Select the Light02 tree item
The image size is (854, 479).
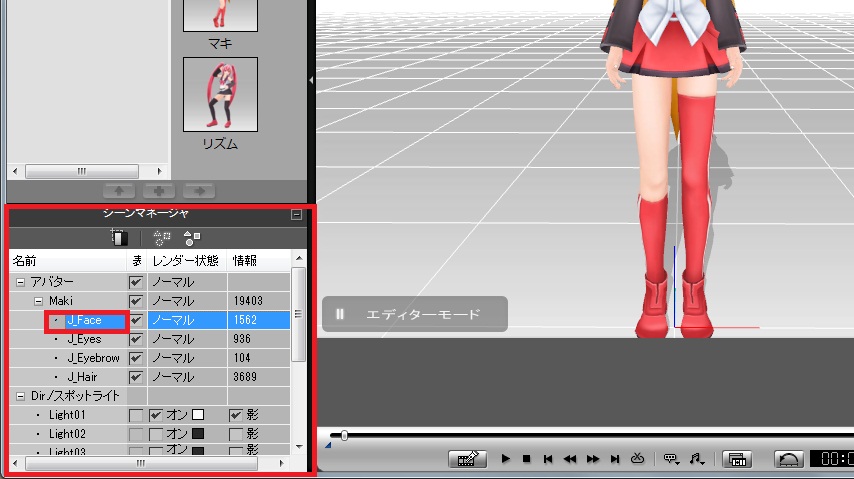click(67, 434)
